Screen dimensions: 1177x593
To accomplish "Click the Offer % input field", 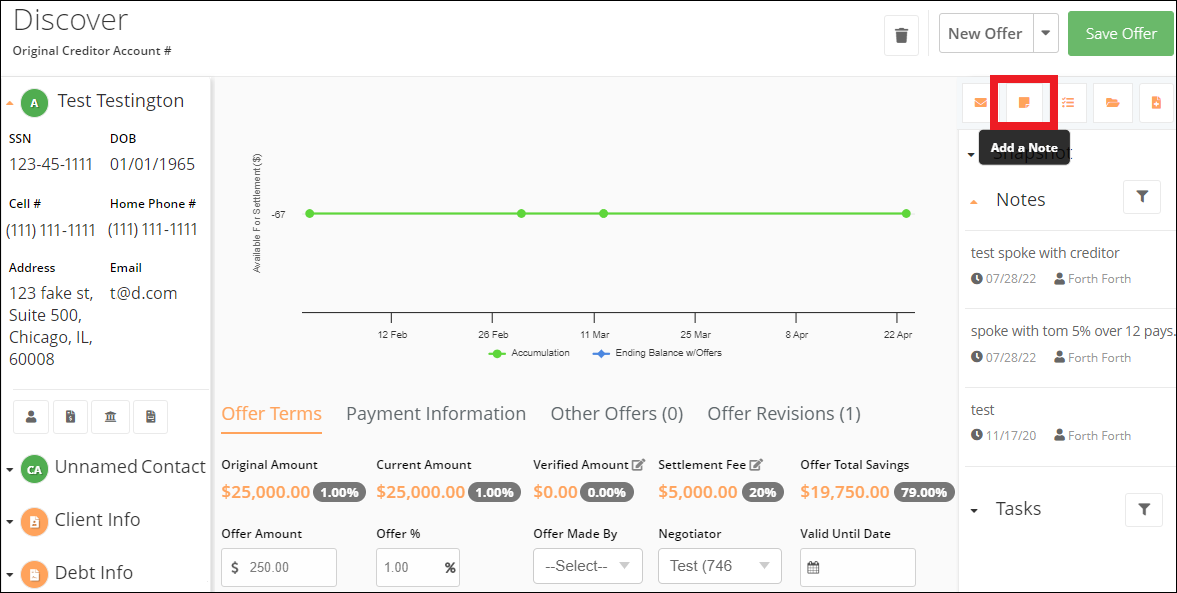I will tap(418, 567).
